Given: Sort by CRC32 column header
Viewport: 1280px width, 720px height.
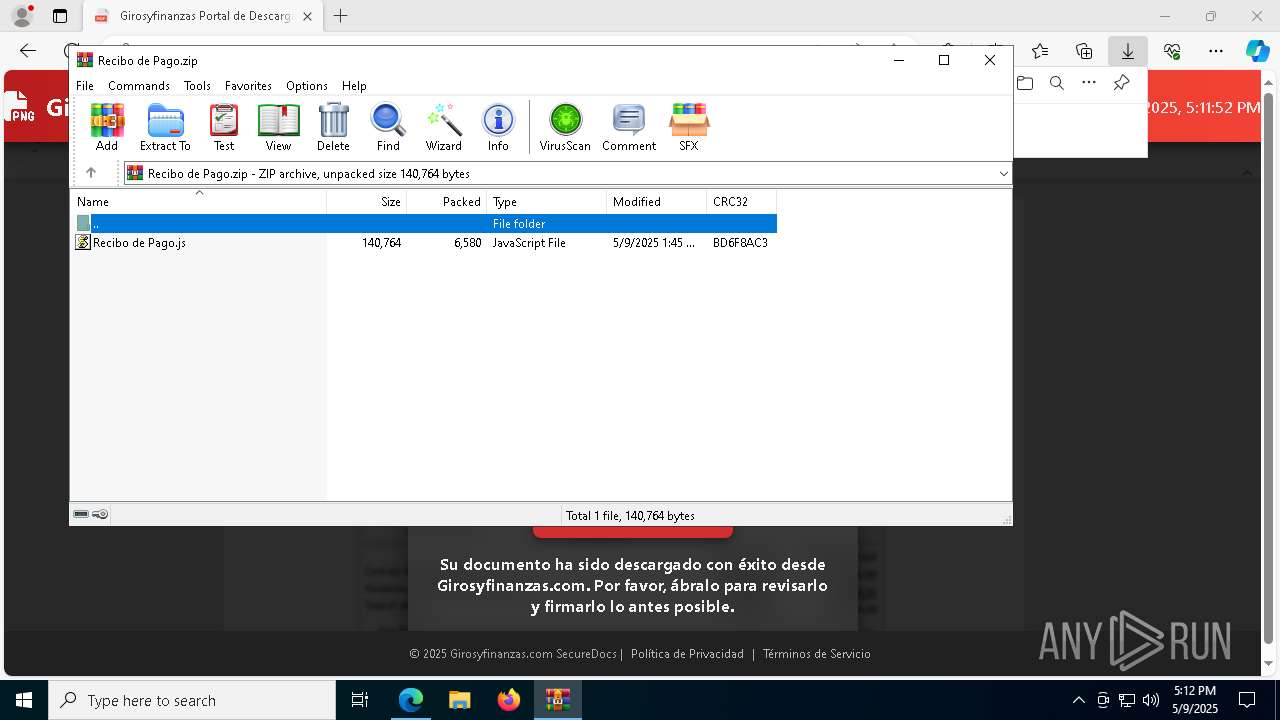Looking at the screenshot, I should (742, 202).
